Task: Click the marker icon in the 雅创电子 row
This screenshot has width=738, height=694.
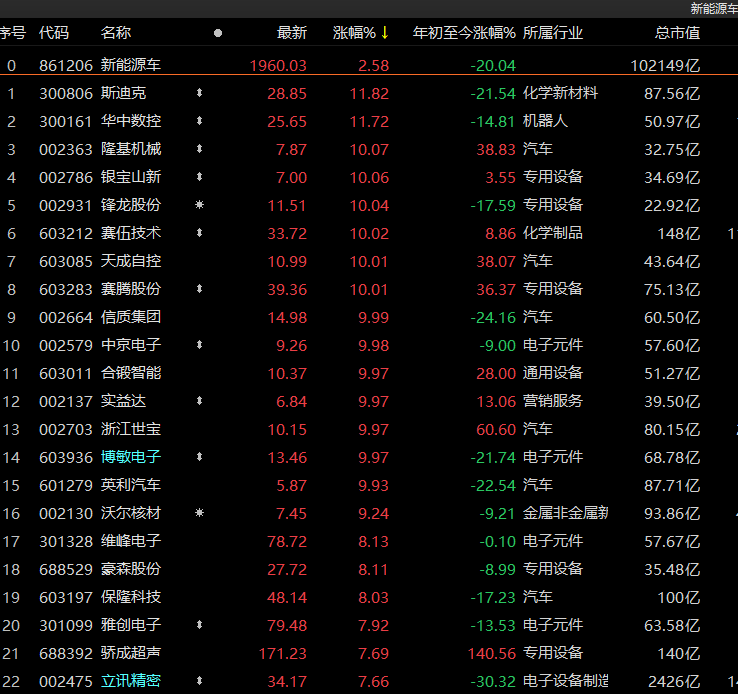Action: pos(200,625)
